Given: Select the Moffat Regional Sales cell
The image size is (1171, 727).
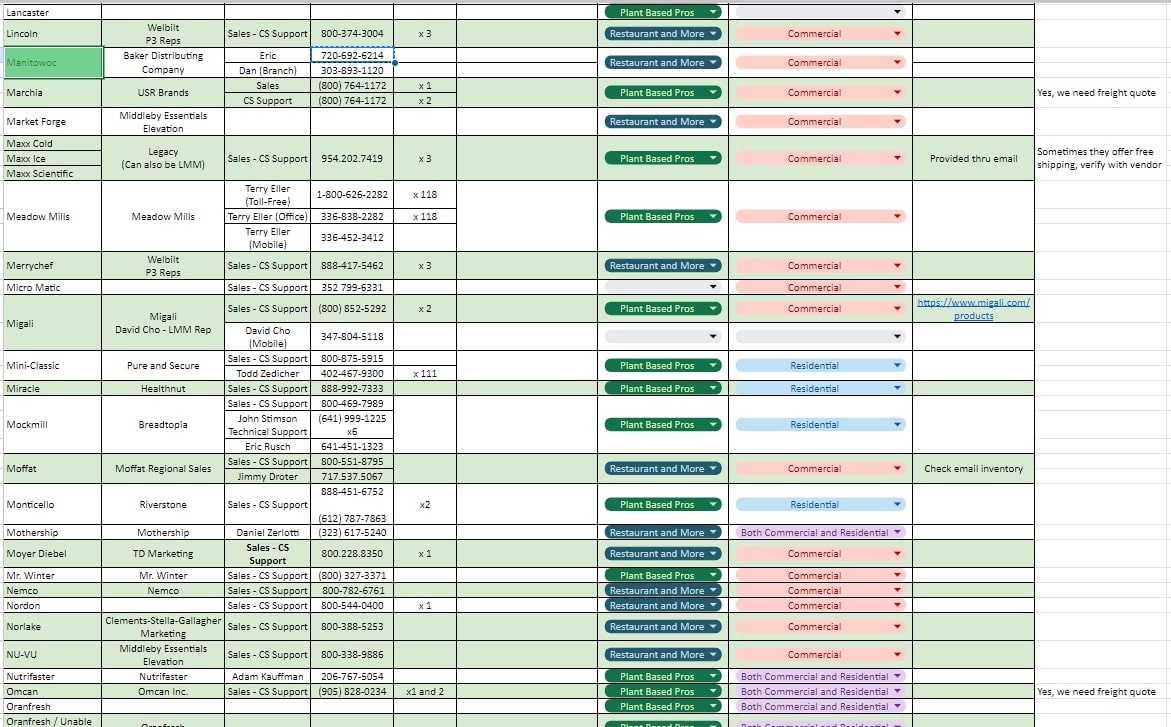Looking at the screenshot, I should pos(163,468).
